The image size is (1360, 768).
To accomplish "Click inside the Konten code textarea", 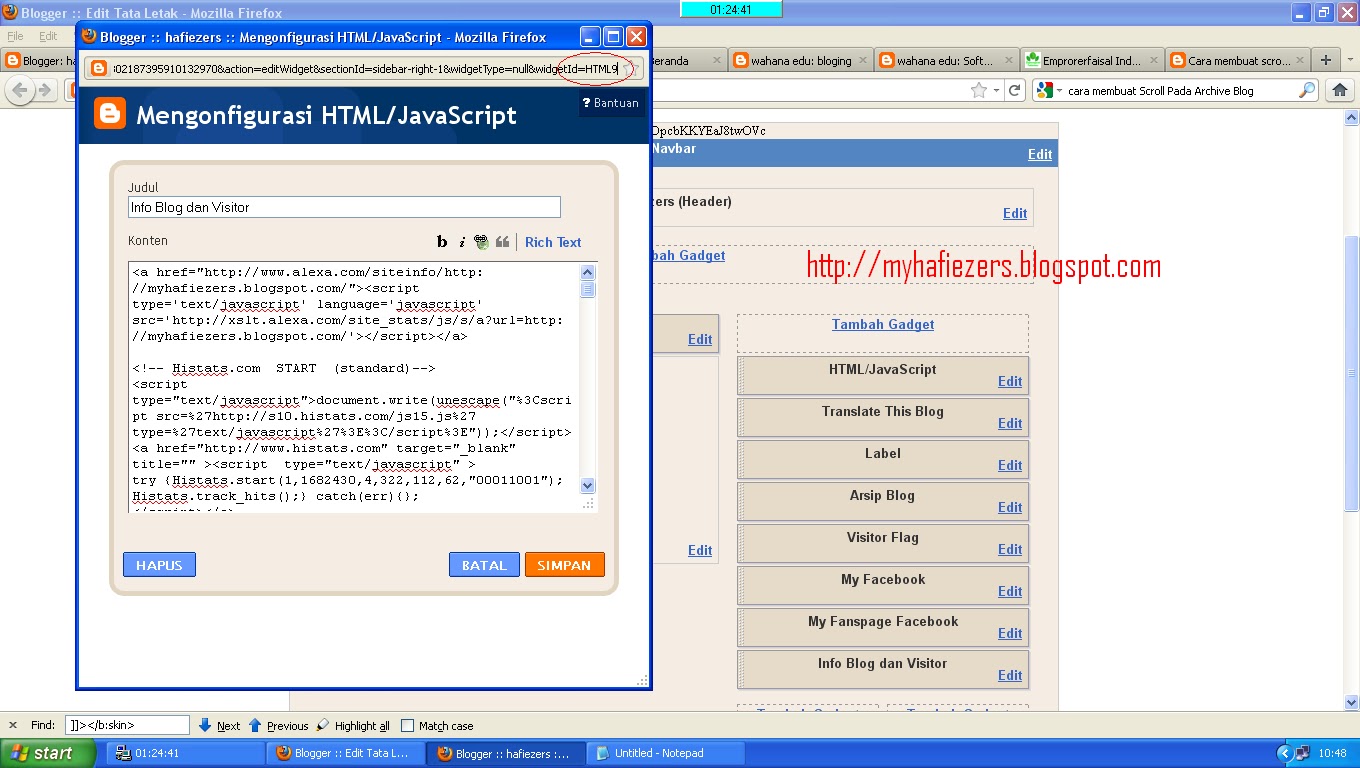I will 354,388.
